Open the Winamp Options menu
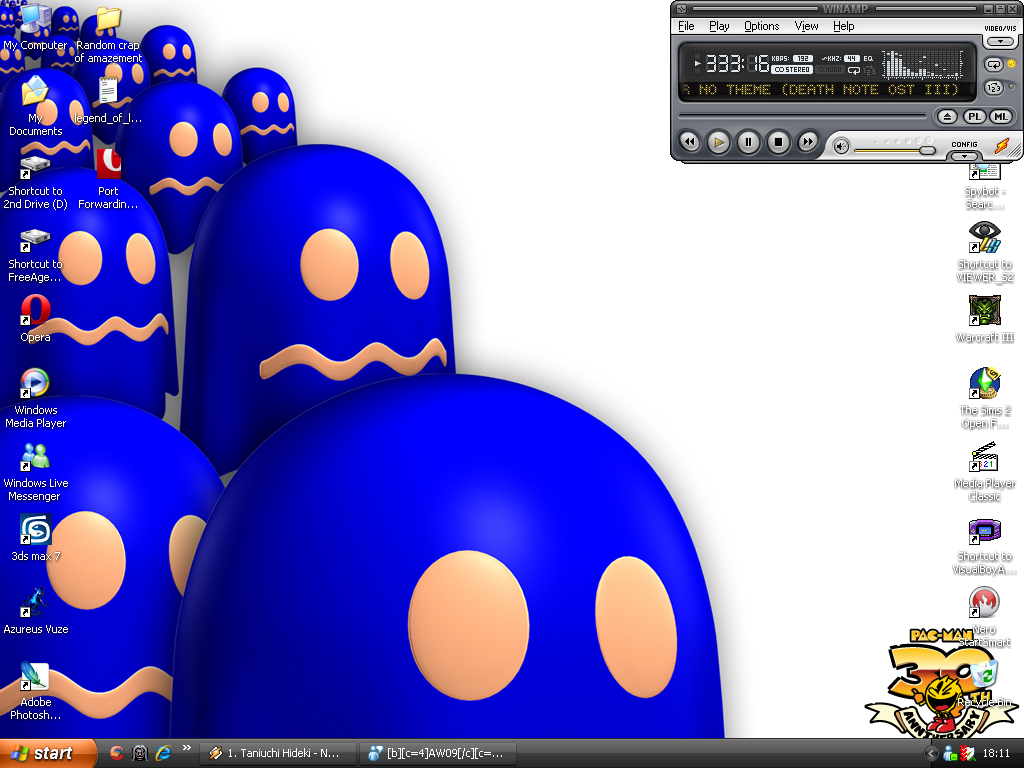This screenshot has width=1024, height=768. (761, 26)
